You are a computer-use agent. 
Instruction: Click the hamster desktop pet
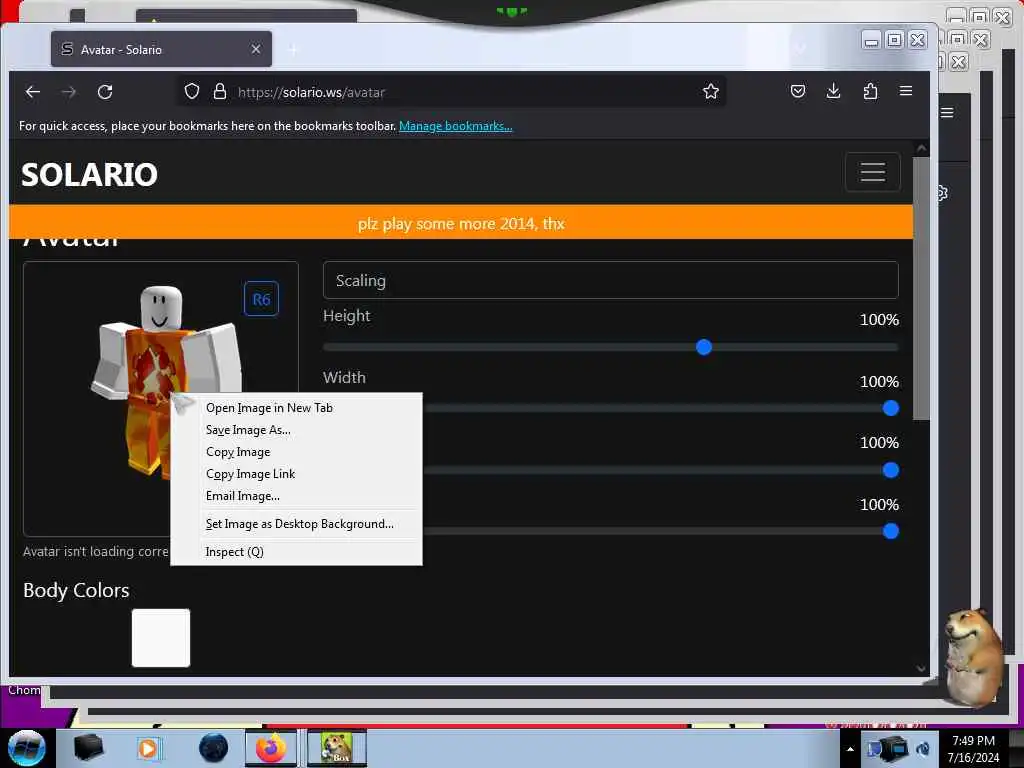(973, 658)
